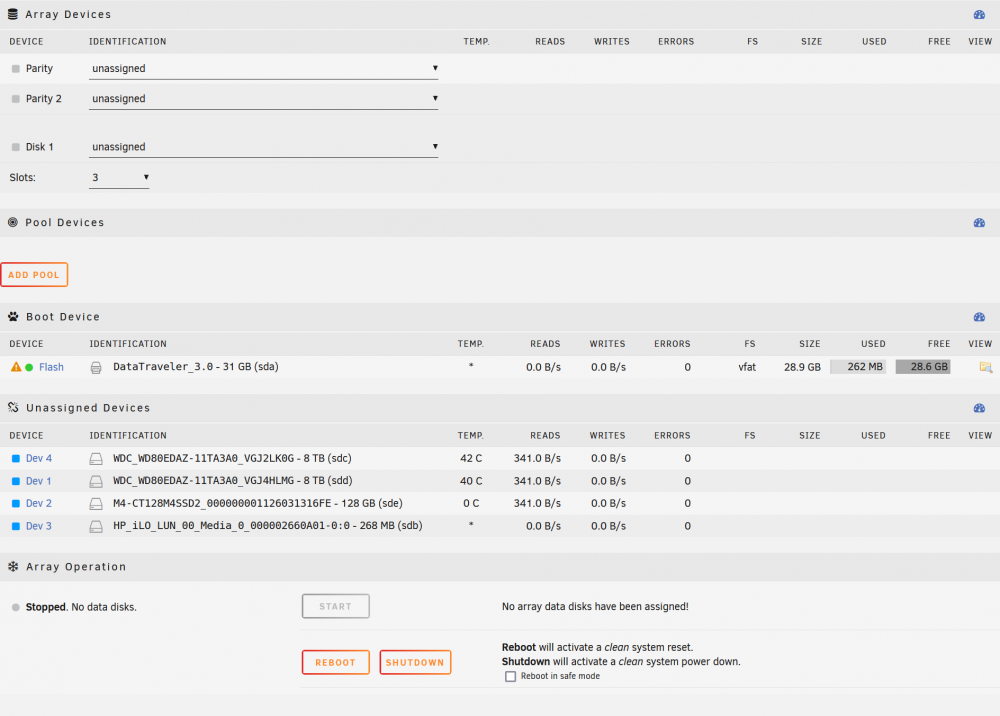The height and width of the screenshot is (716, 1000).
Task: Click the Array Devices IDENTIFICATION column header
Action: (128, 42)
